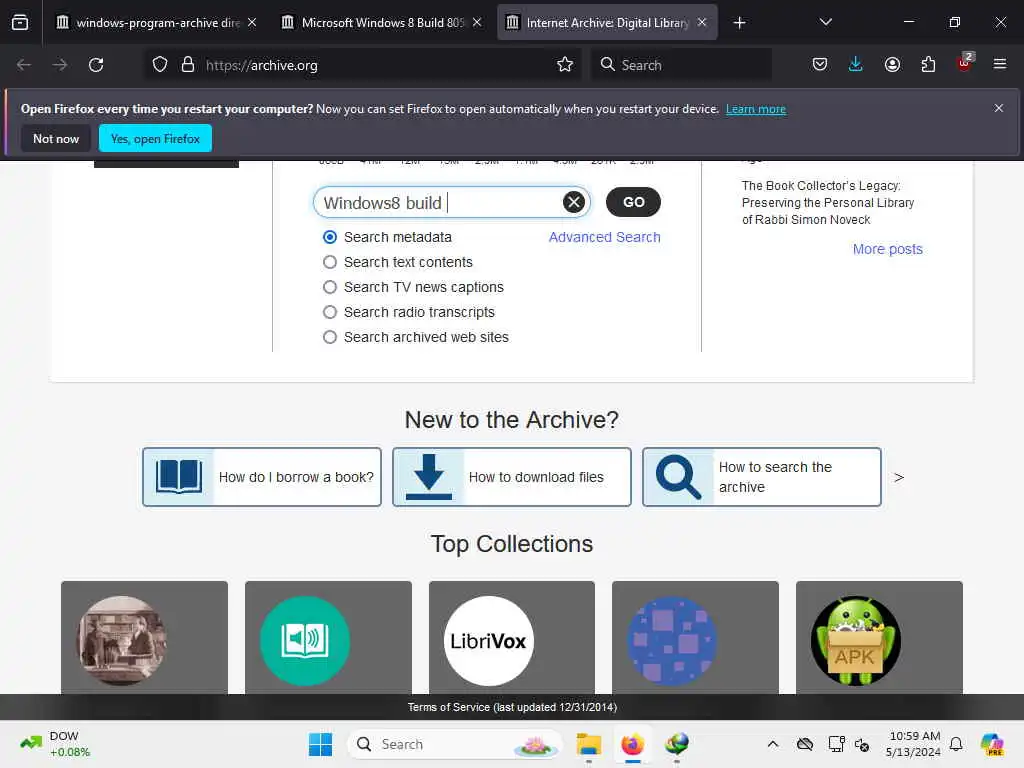
Task: Select the Internet Archive: Digital Library tab
Action: pyautogui.click(x=607, y=22)
